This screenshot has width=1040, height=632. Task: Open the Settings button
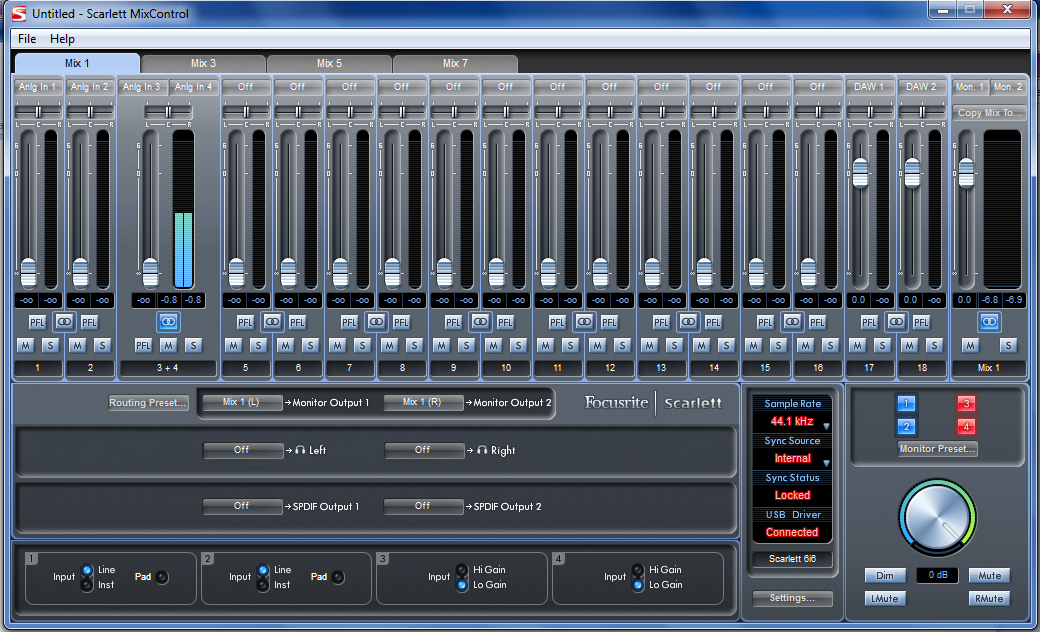pos(792,598)
